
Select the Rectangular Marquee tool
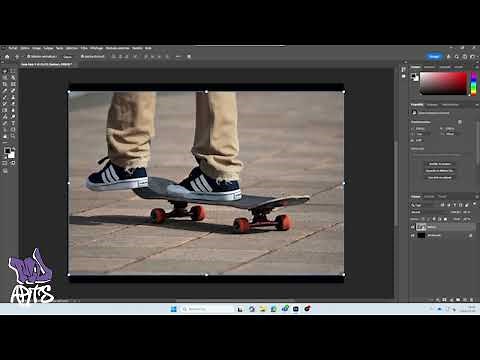tap(13, 71)
